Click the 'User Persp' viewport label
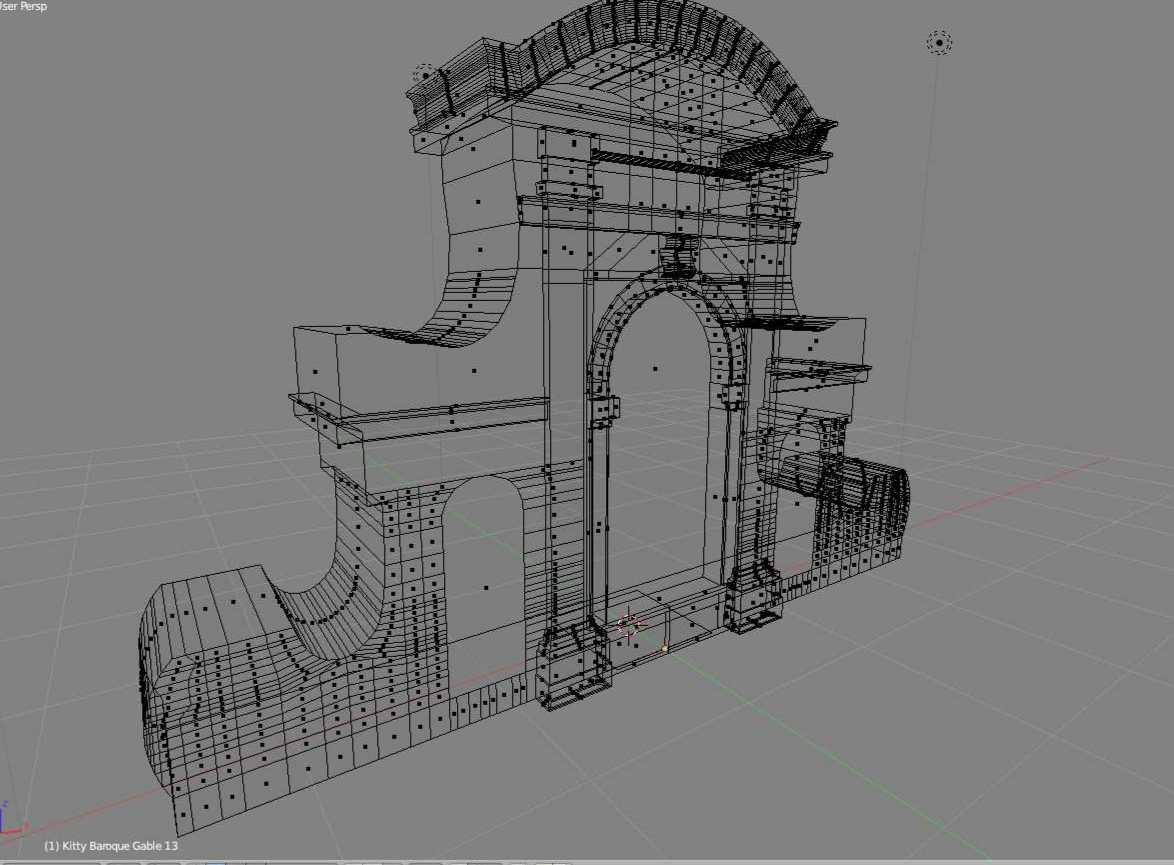 (x=23, y=6)
